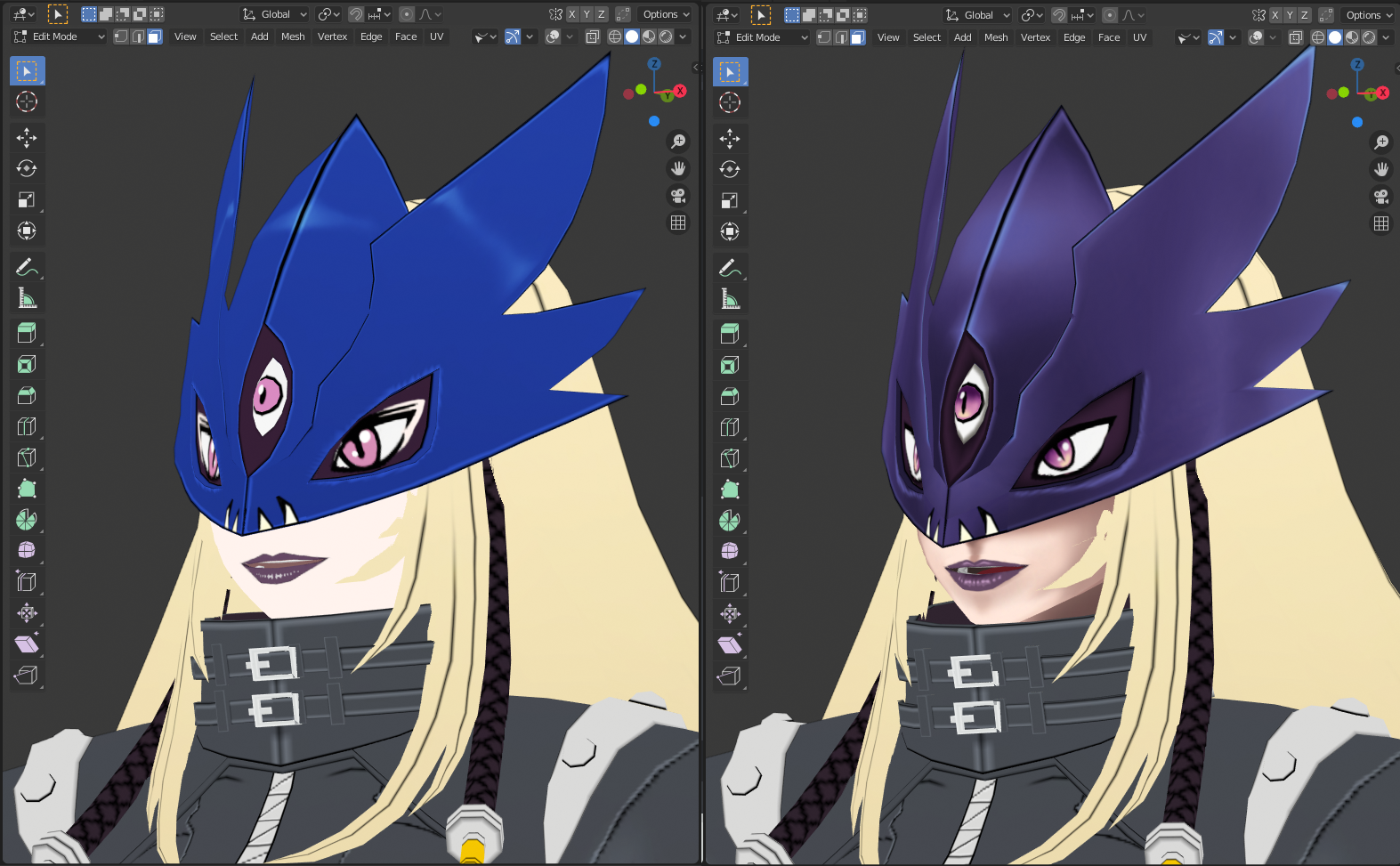The image size is (1400, 866).
Task: Select the Knife tool in right viewport
Action: click(x=730, y=458)
